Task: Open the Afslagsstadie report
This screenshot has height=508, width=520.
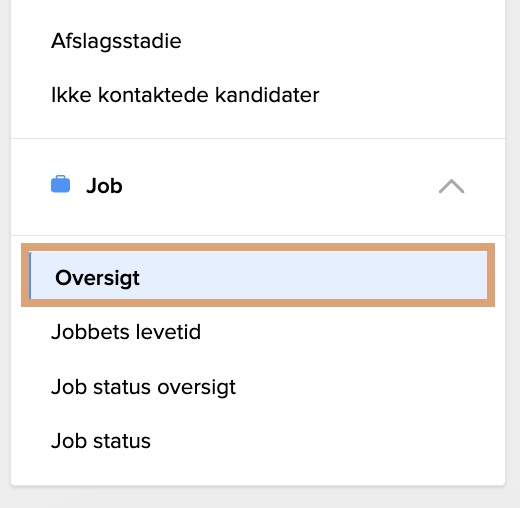Action: [x=116, y=41]
